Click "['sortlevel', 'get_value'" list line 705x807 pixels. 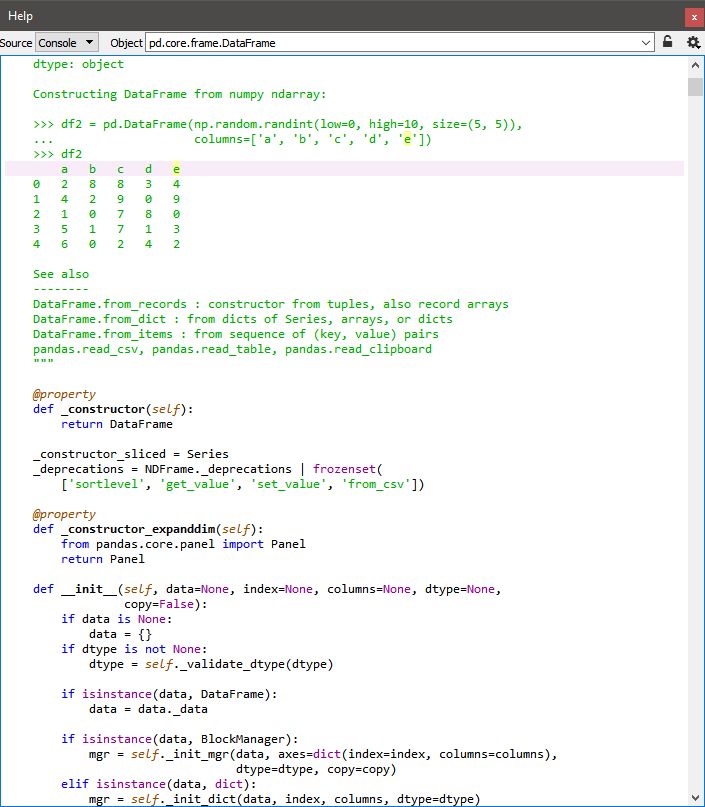[x=243, y=484]
